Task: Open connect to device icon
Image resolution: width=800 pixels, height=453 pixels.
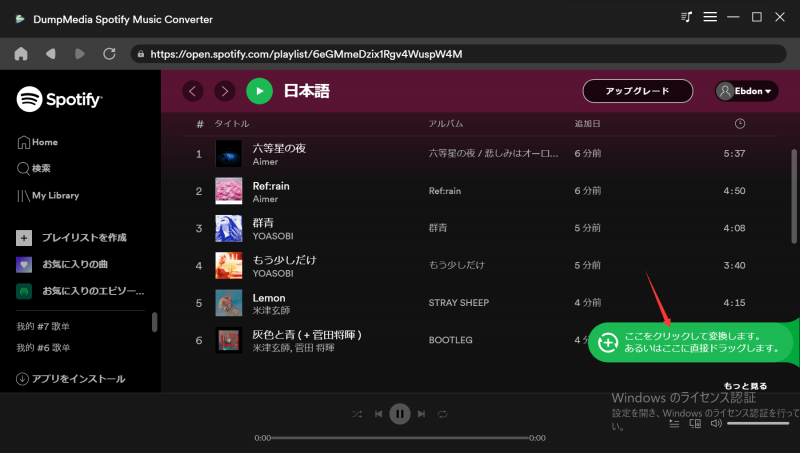Action: coord(695,423)
